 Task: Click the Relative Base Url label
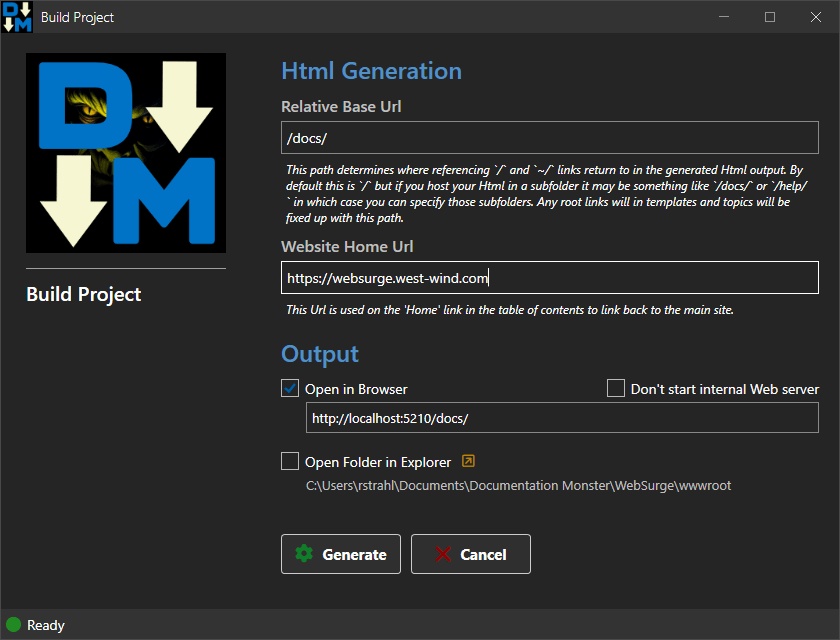point(341,107)
